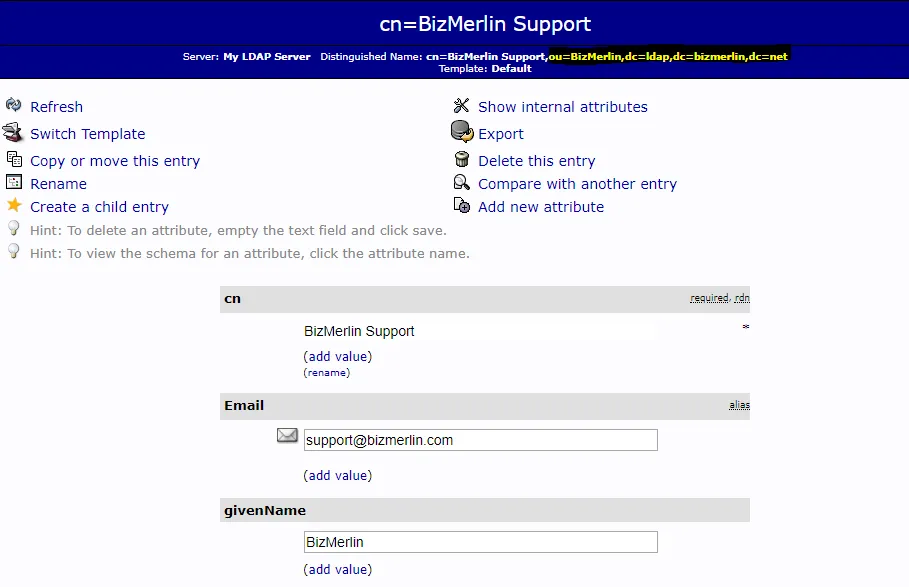
Task: Click add value under the givenName field
Action: pos(337,570)
